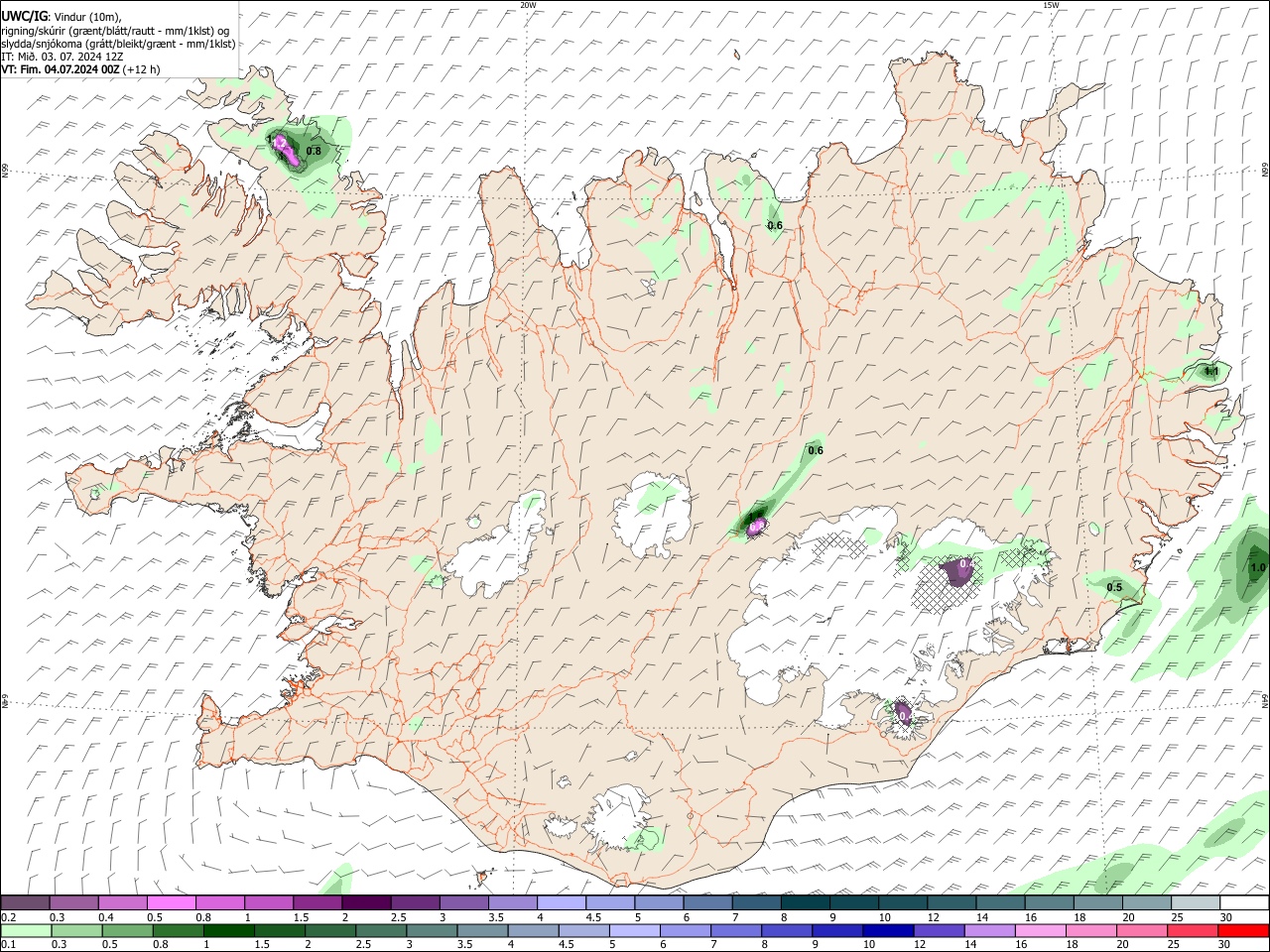Click the darkest purple 2 swatch in upper legend row

click(366, 902)
